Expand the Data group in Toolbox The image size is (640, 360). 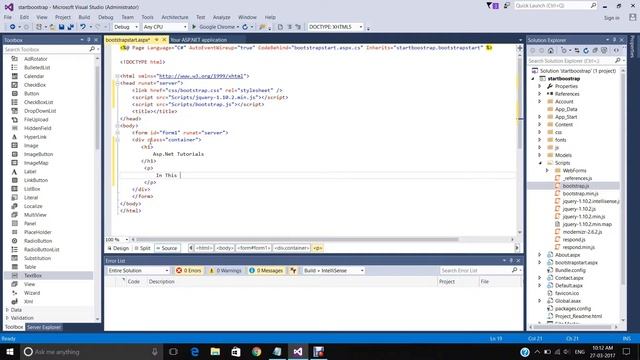(x=7, y=310)
